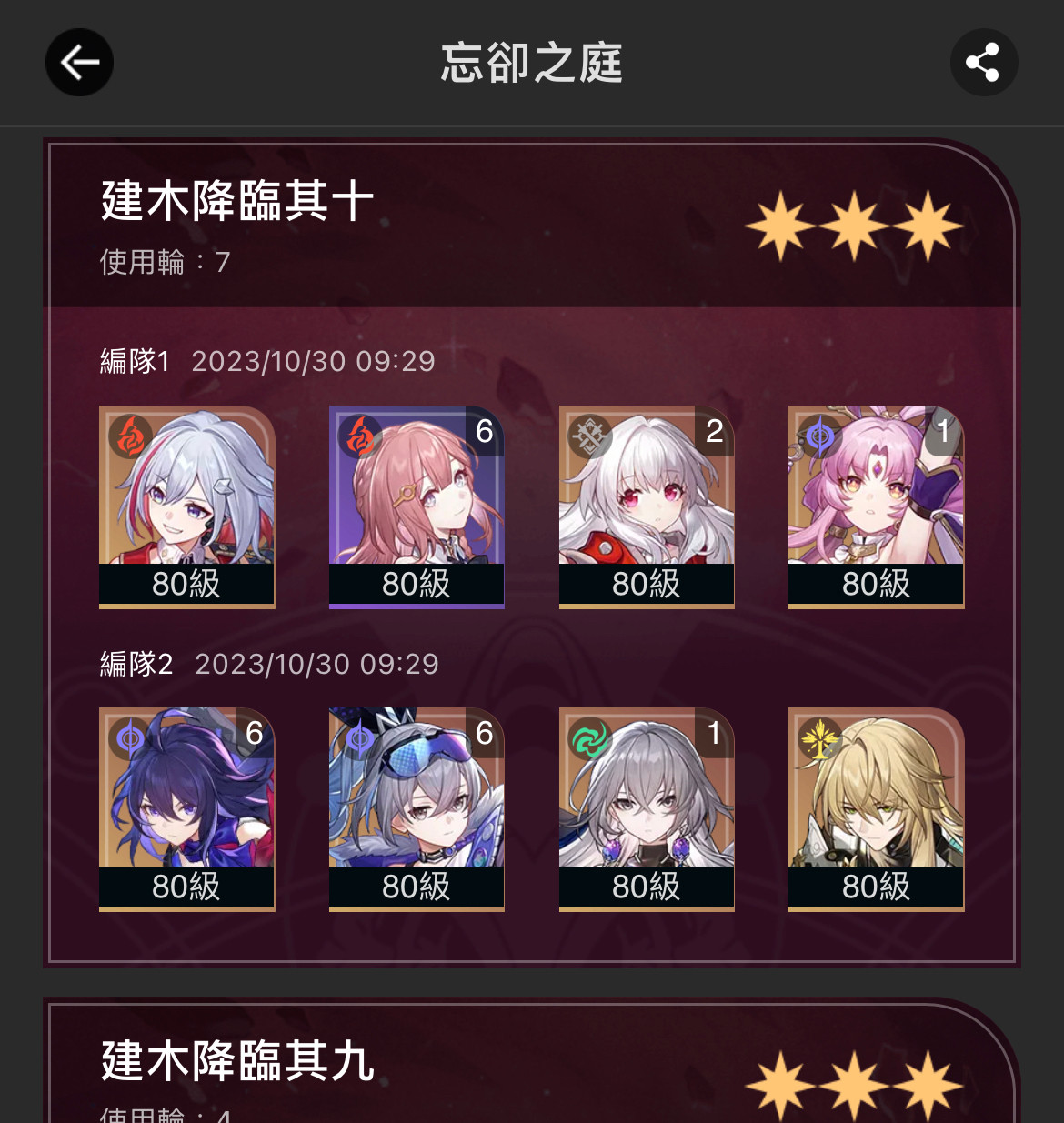Tap quantum element icon on Silver Wolf portrait

pyautogui.click(x=360, y=739)
